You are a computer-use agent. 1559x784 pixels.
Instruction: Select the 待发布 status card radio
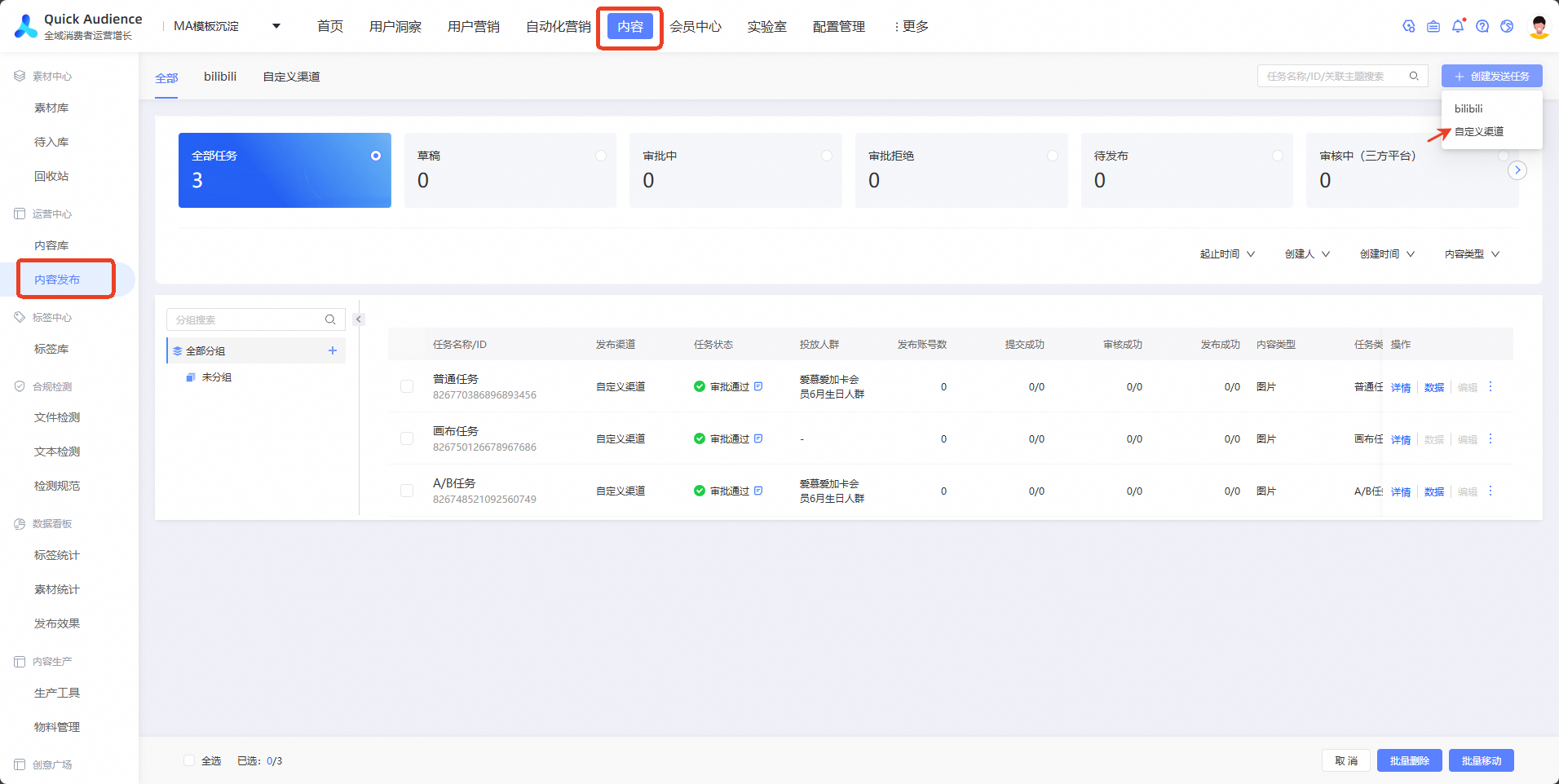1278,156
